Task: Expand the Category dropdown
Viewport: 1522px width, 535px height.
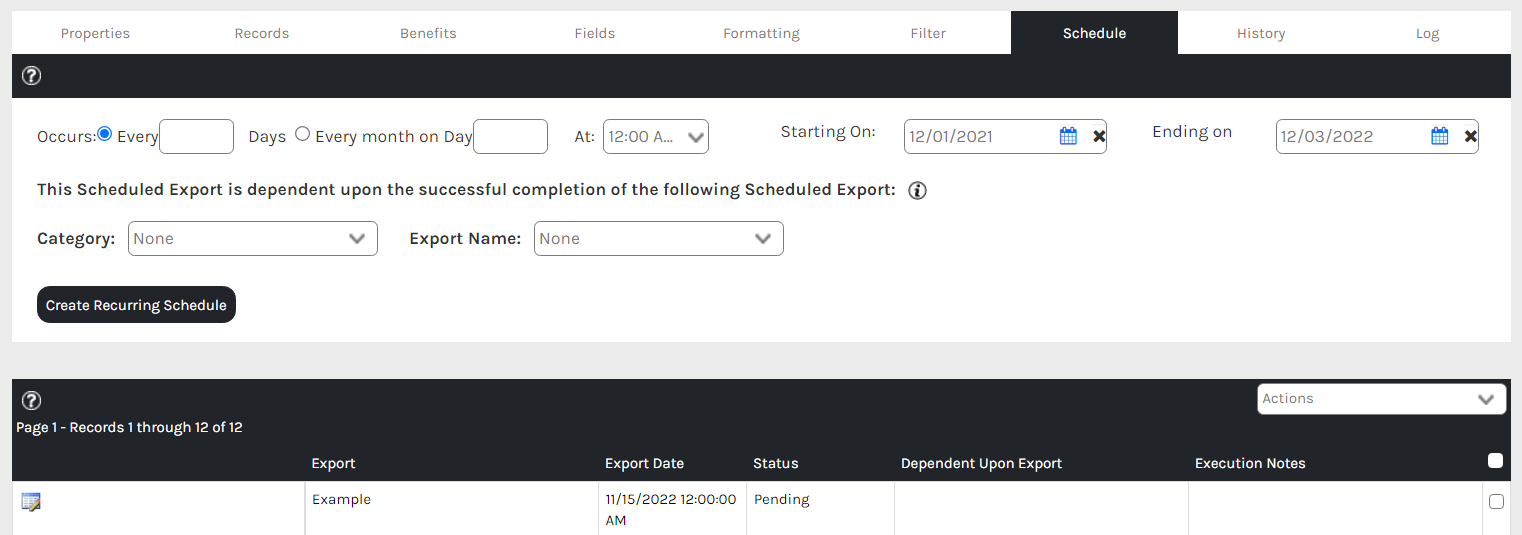Action: pyautogui.click(x=253, y=238)
